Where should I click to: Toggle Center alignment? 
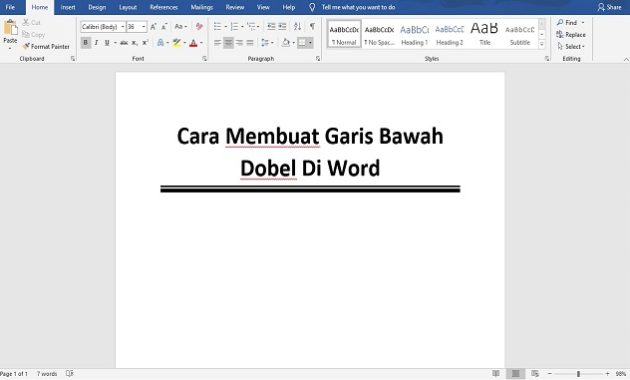coord(228,43)
